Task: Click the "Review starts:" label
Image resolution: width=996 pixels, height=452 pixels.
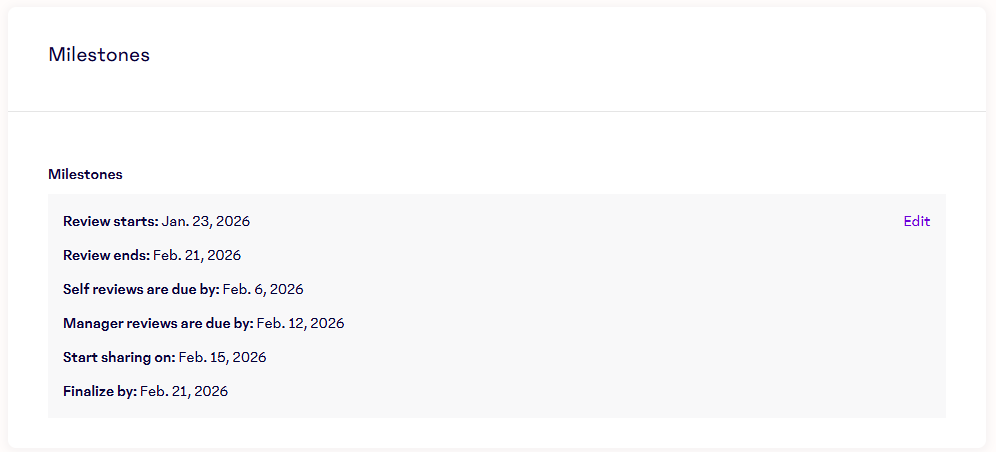Action: coord(110,221)
